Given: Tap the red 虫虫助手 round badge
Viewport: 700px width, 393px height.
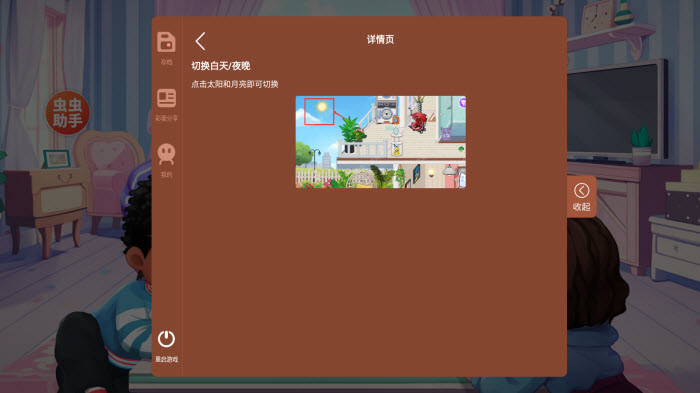Looking at the screenshot, I should point(67,113).
